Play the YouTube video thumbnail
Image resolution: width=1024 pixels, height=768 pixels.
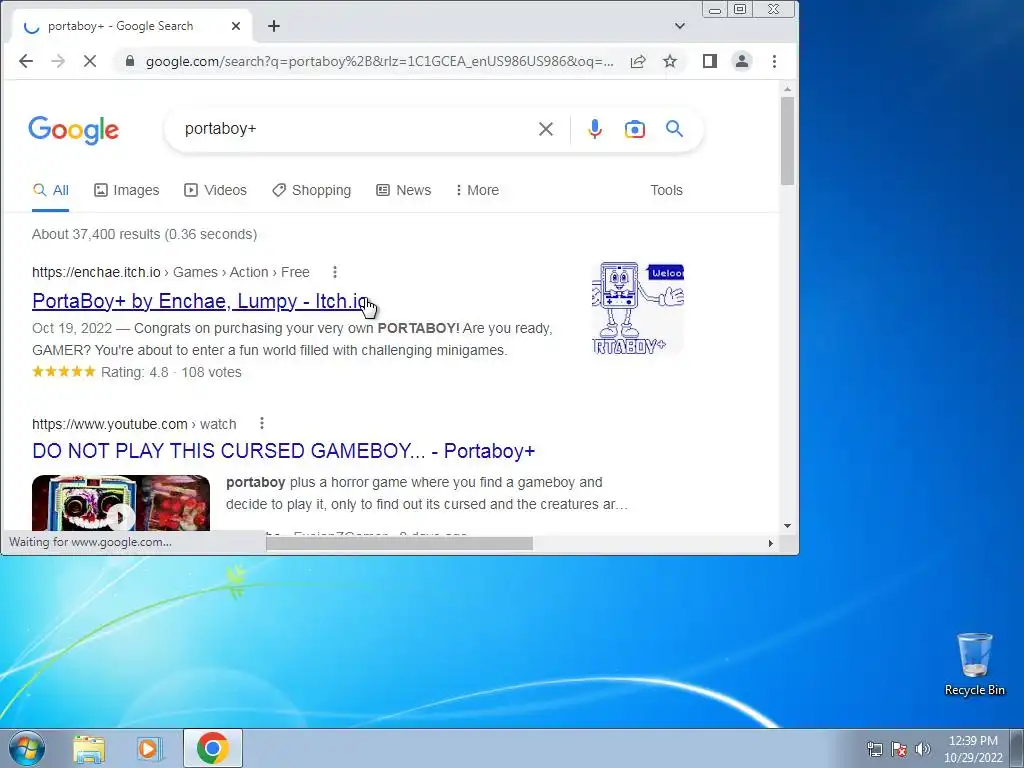click(121, 503)
